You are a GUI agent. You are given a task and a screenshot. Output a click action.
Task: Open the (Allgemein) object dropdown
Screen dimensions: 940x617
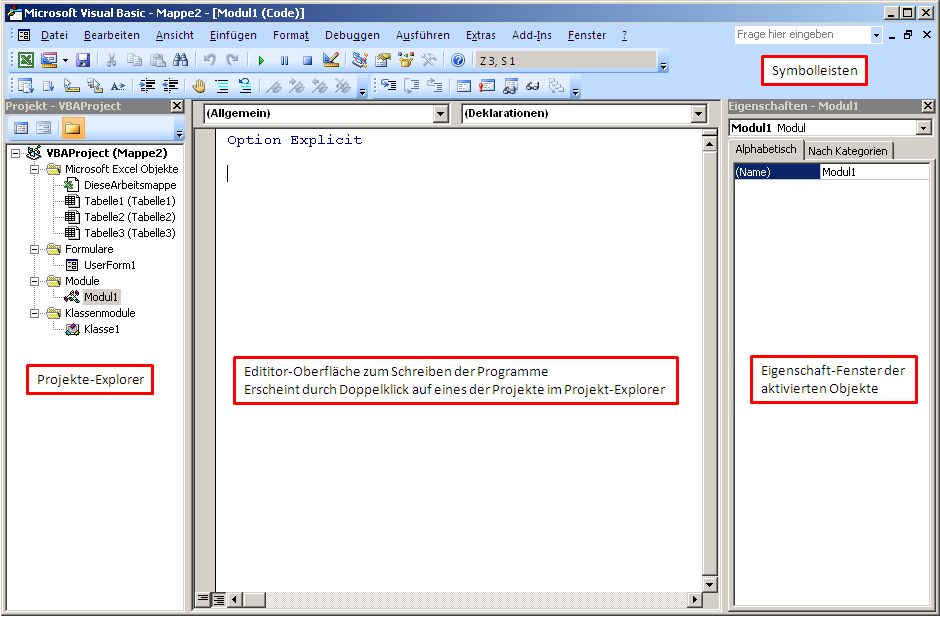click(x=441, y=113)
